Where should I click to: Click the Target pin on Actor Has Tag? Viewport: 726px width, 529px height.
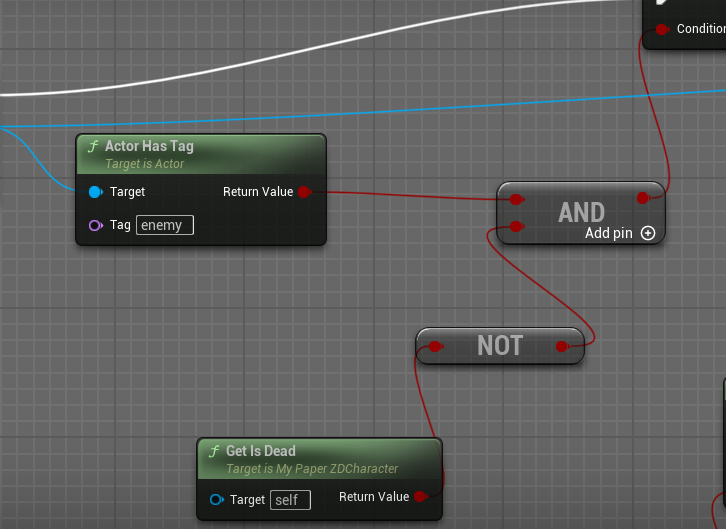pyautogui.click(x=95, y=192)
